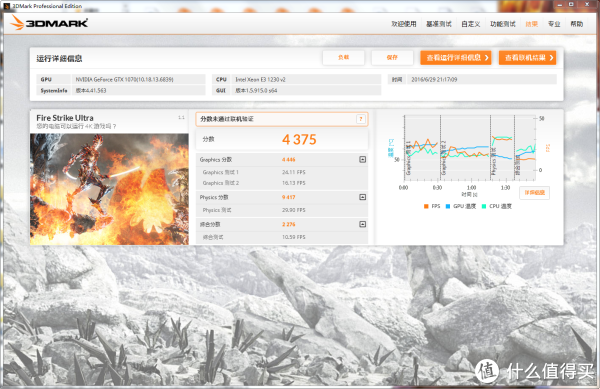600x389 pixels.
Task: Open the 自定义 custom tab
Action: point(471,24)
